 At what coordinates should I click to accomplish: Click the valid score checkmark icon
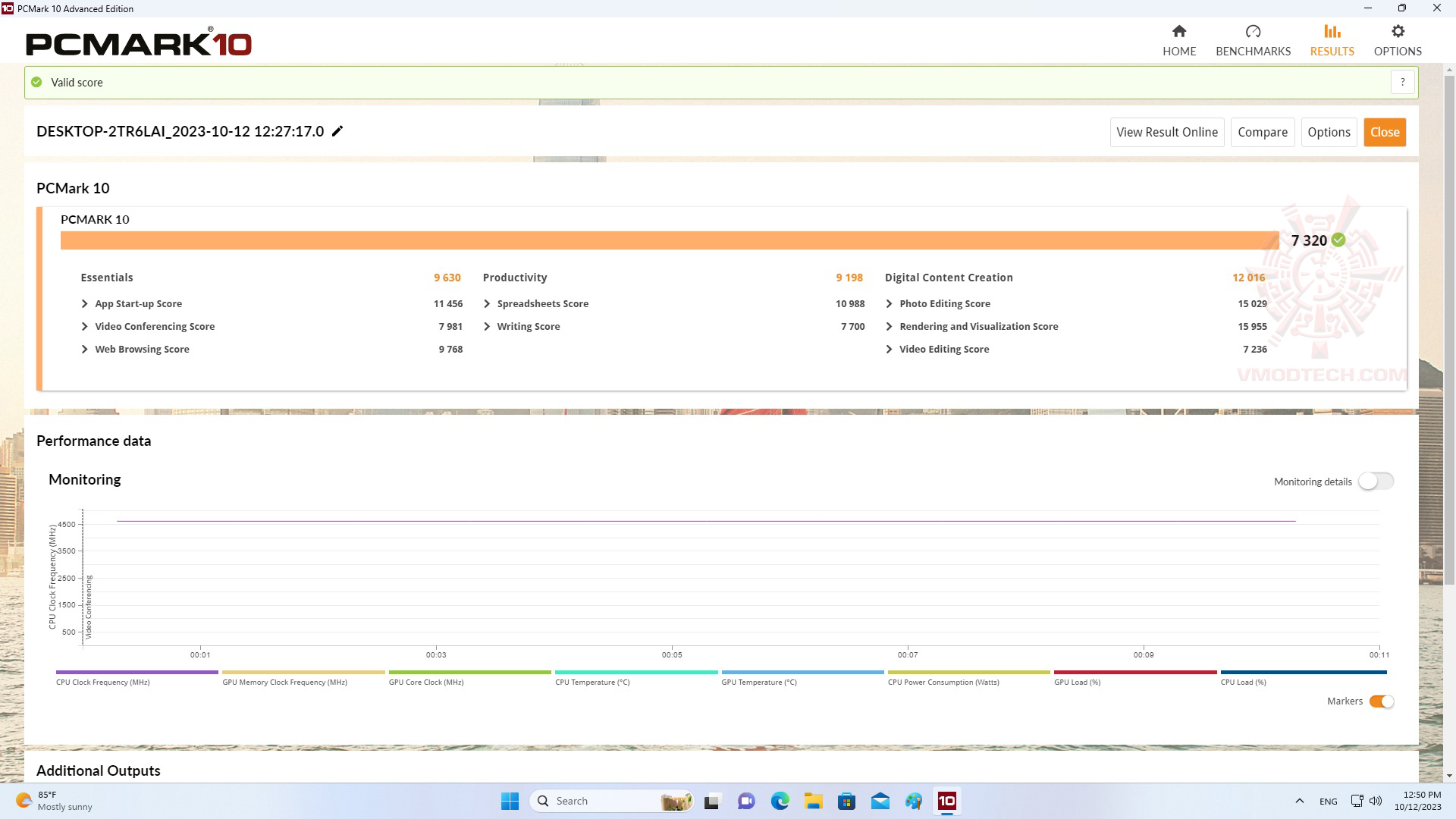pyautogui.click(x=36, y=81)
